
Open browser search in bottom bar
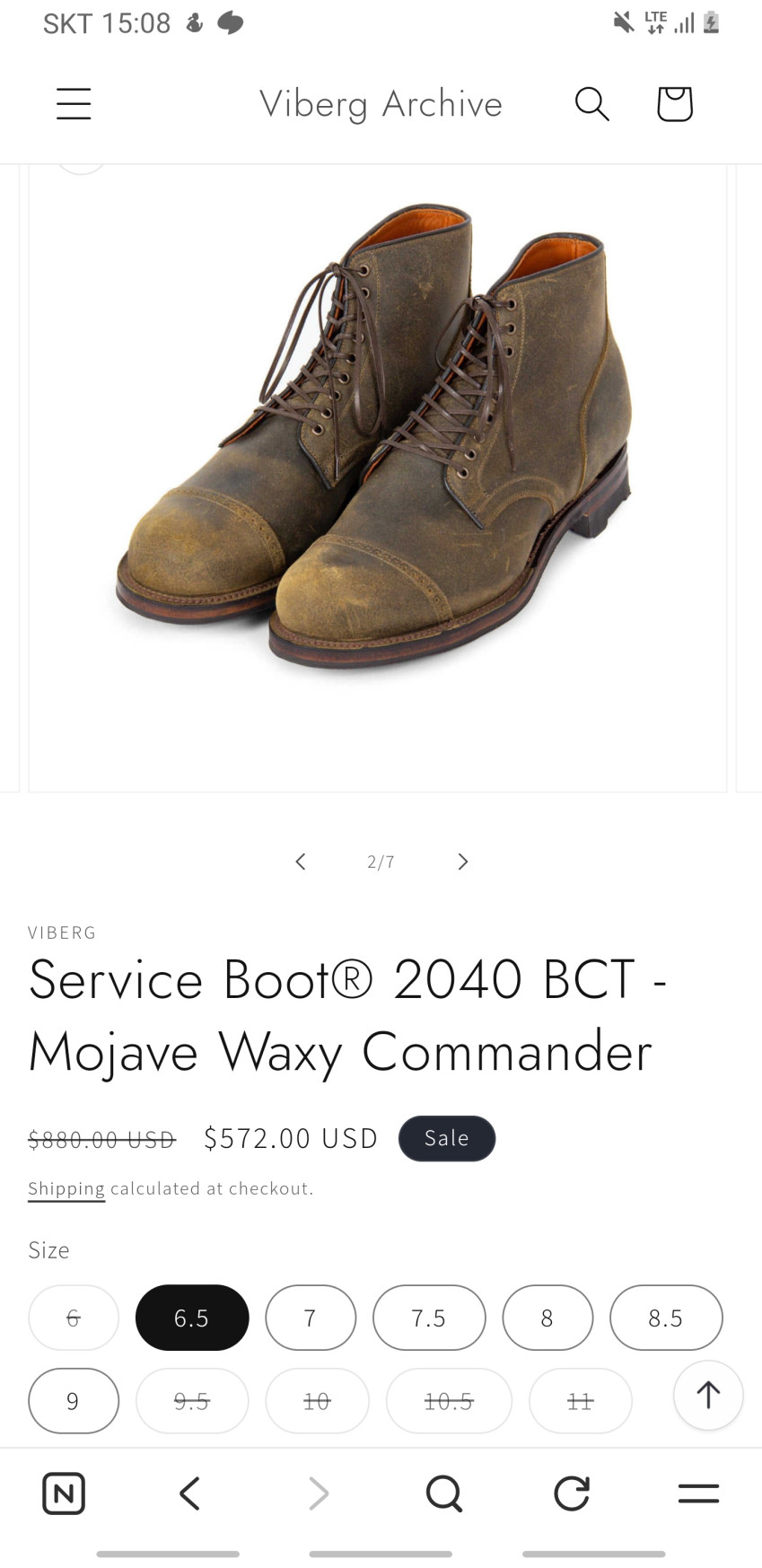coord(444,1494)
